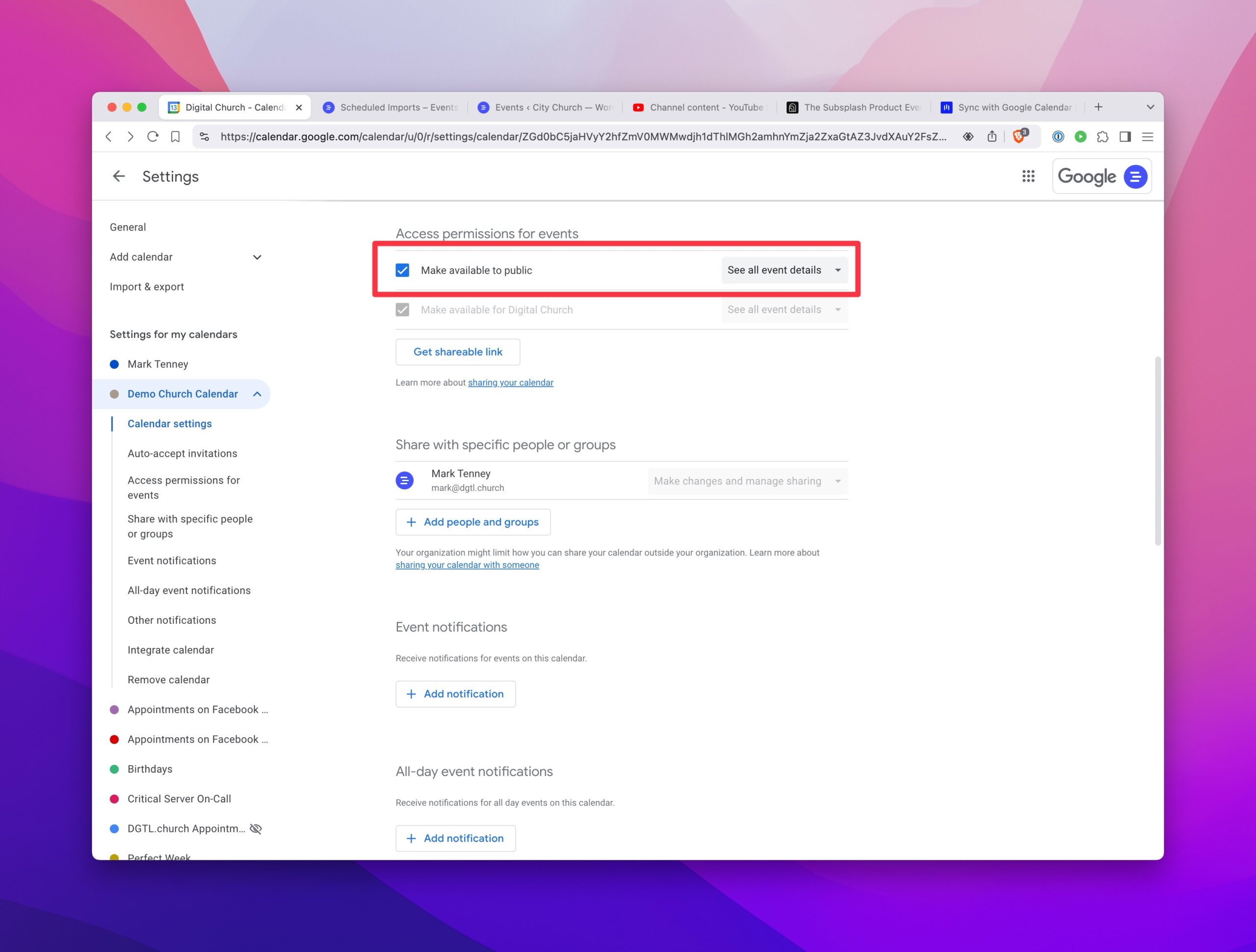This screenshot has width=1256, height=952.
Task: Add notification under All-day event notifications
Action: click(x=455, y=838)
